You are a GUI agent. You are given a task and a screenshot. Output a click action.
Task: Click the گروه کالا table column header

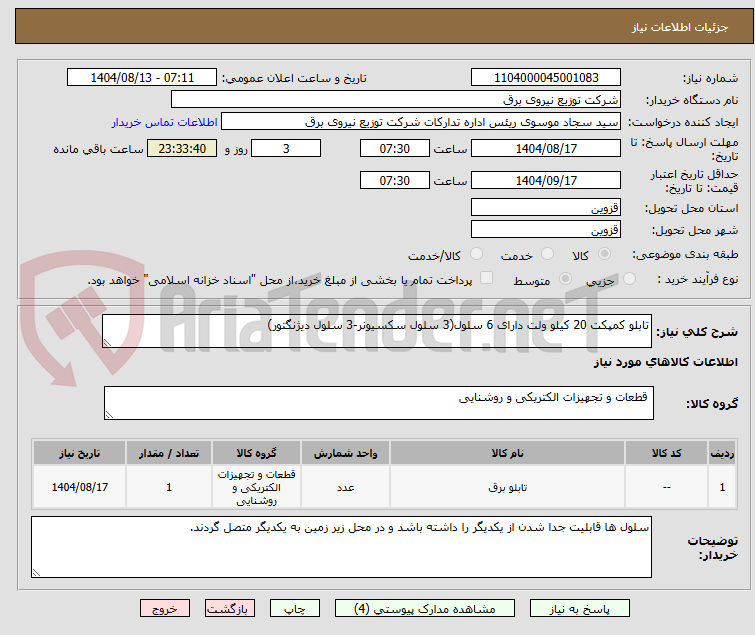[x=256, y=453]
